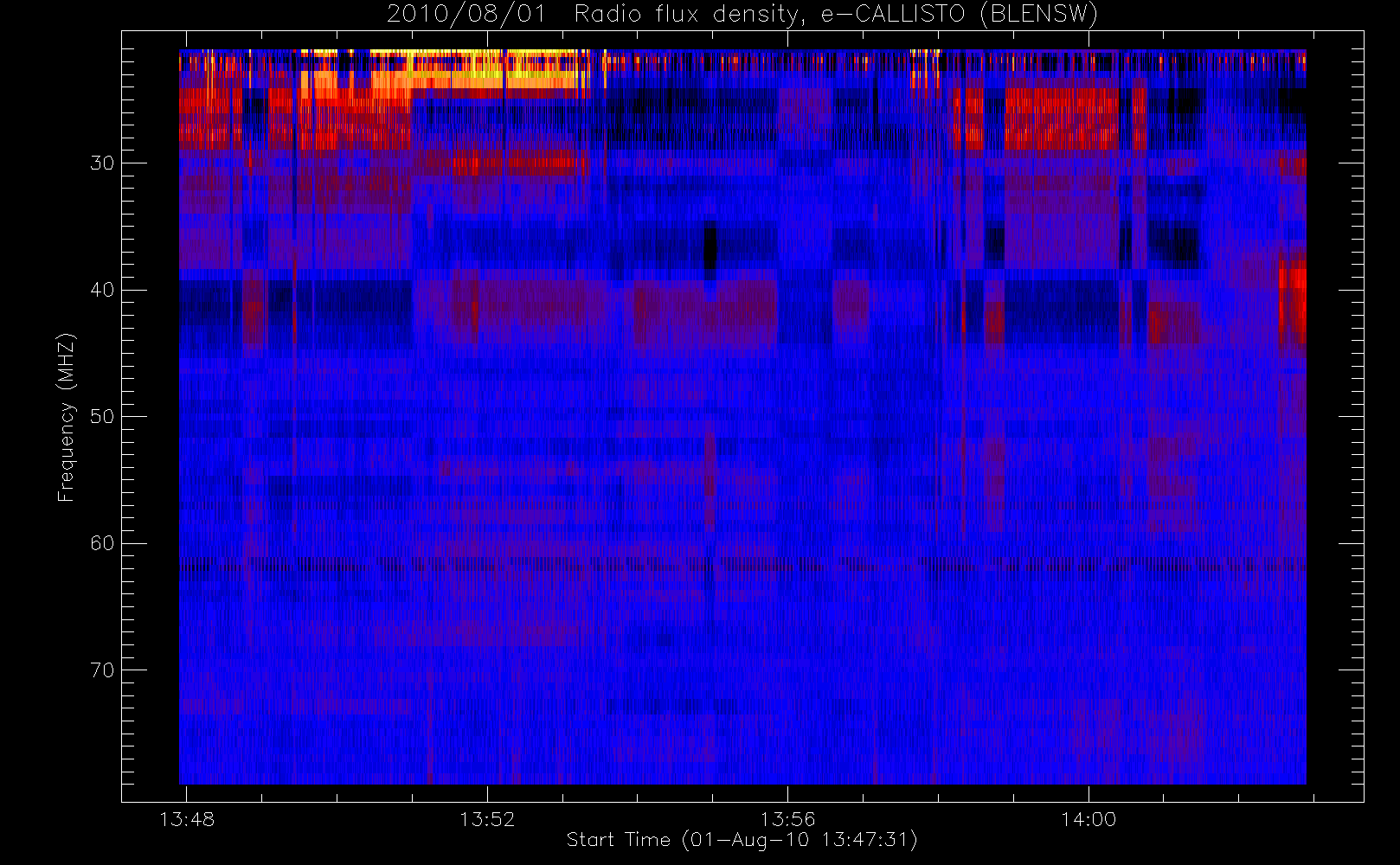Click the 50 MHz frequency tick label
Viewport: 1400px width, 865px height.
[102, 417]
